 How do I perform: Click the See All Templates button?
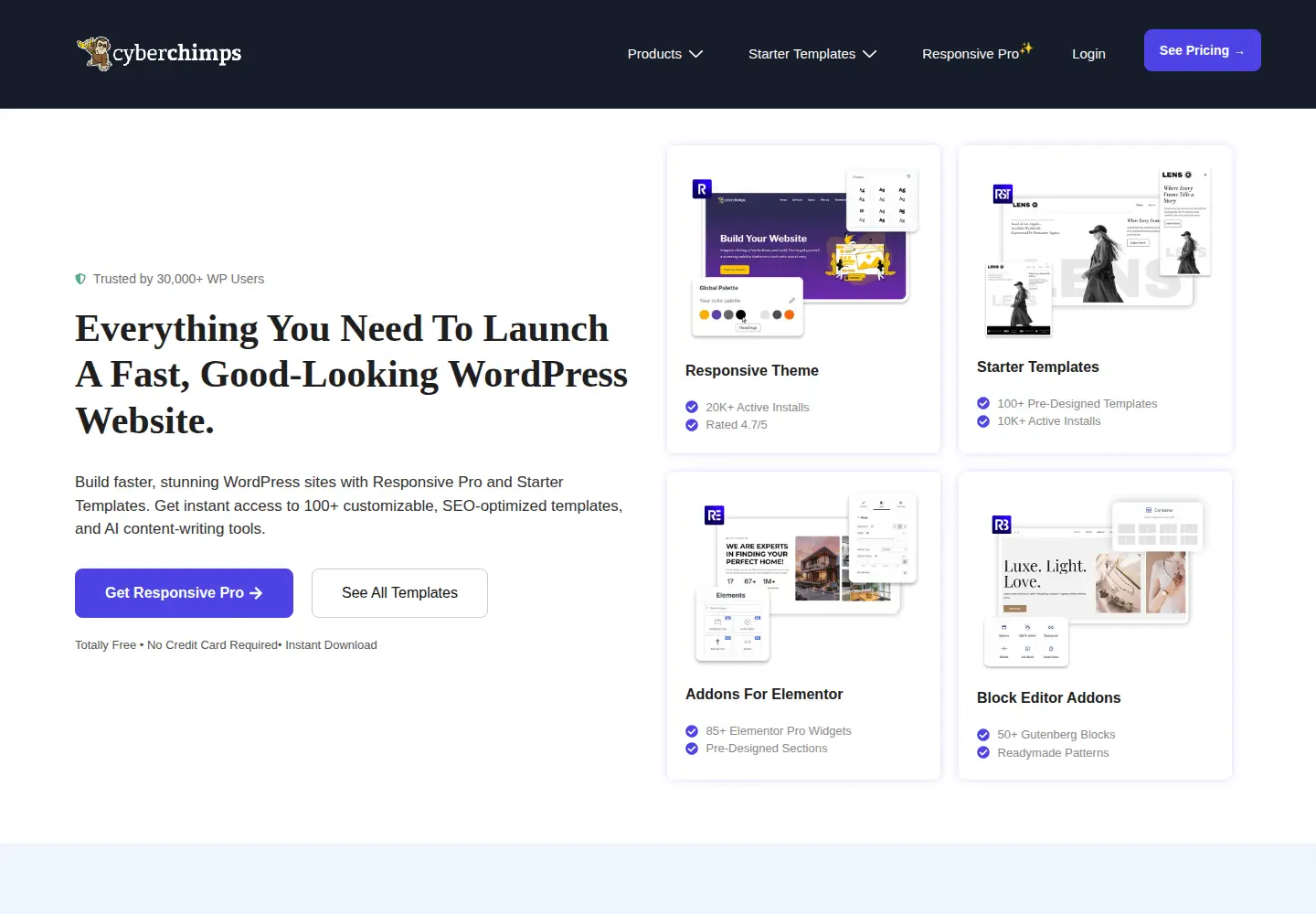point(399,593)
